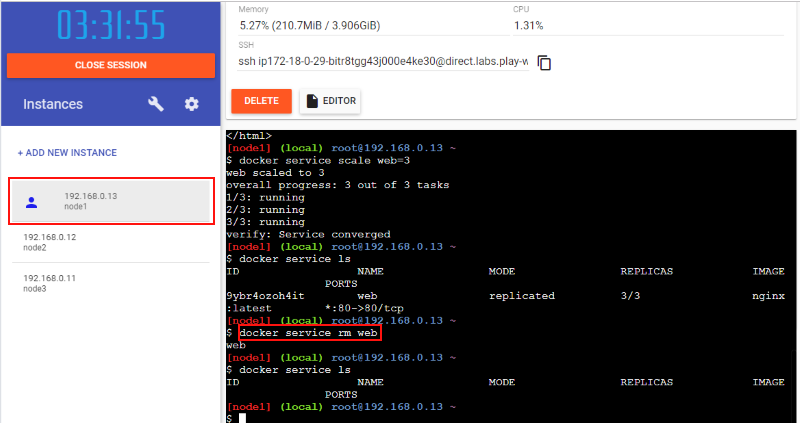Screen dimensions: 800x423
Task: Click the 'docker service rm web' command text
Action: pos(308,333)
